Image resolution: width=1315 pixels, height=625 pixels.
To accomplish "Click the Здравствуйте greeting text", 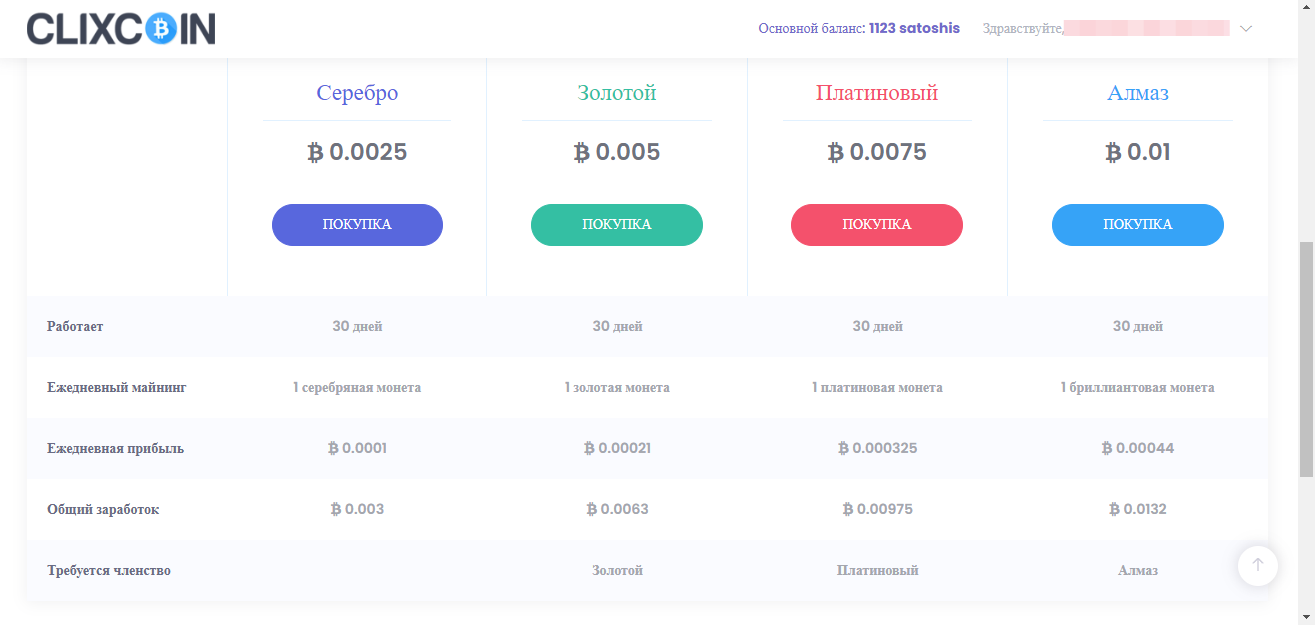I will (1023, 29).
